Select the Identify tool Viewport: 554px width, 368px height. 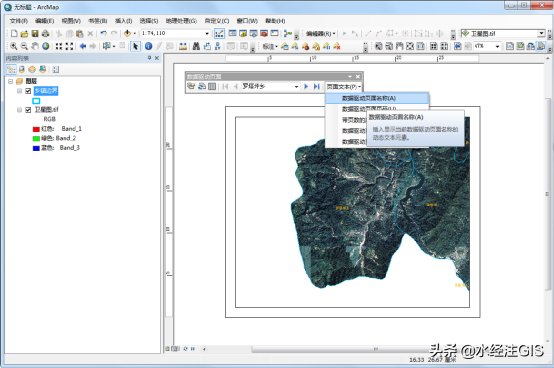148,46
